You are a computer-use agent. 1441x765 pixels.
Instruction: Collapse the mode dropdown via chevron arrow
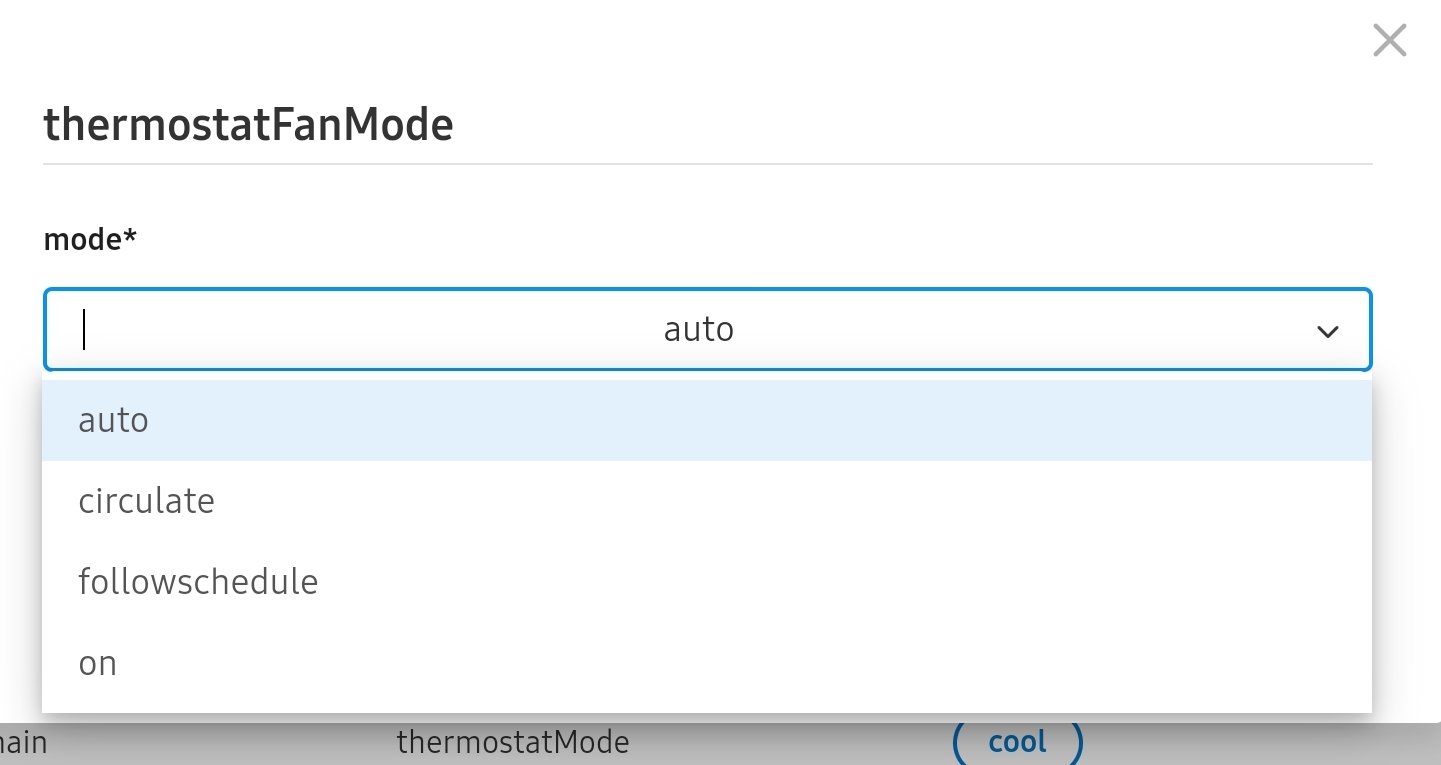1327,331
